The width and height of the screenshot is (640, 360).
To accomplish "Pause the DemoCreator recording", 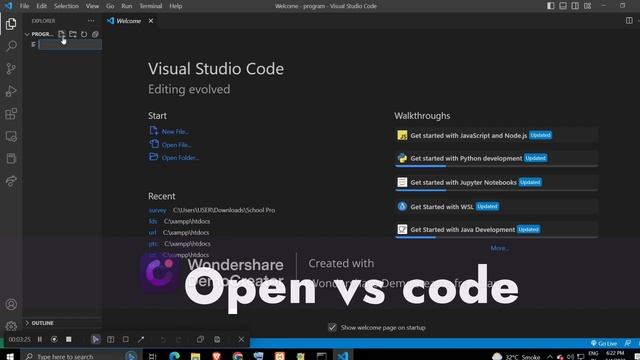I will (40, 339).
